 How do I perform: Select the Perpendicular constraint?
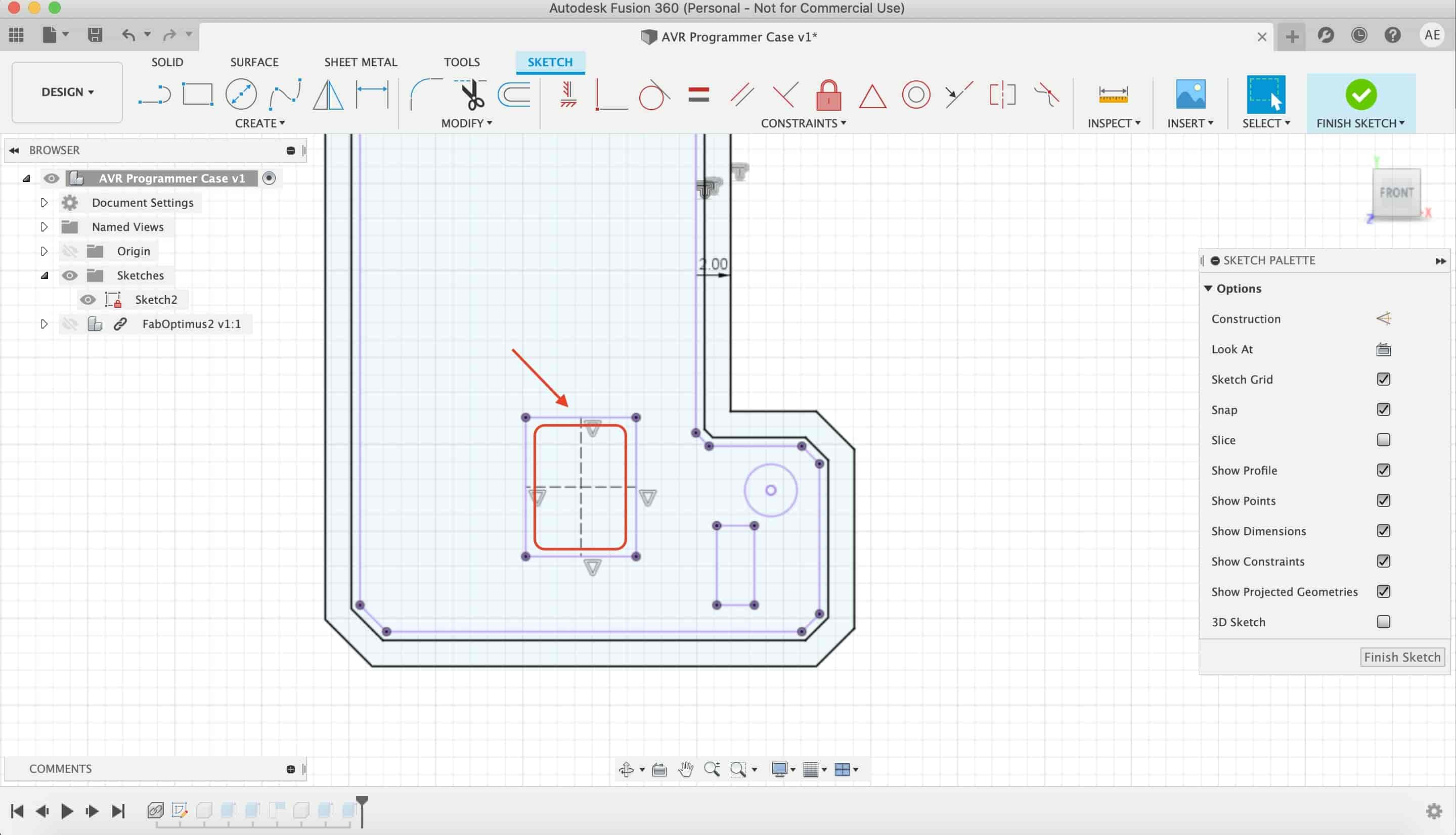click(x=785, y=94)
